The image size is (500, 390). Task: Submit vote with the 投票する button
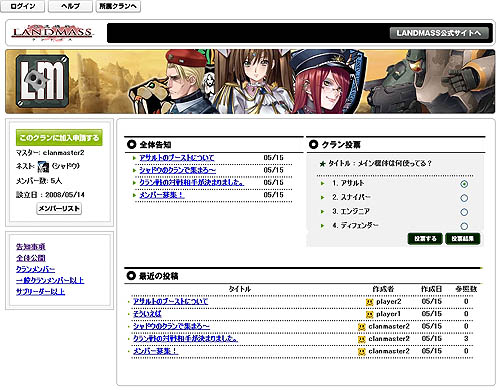(x=425, y=239)
